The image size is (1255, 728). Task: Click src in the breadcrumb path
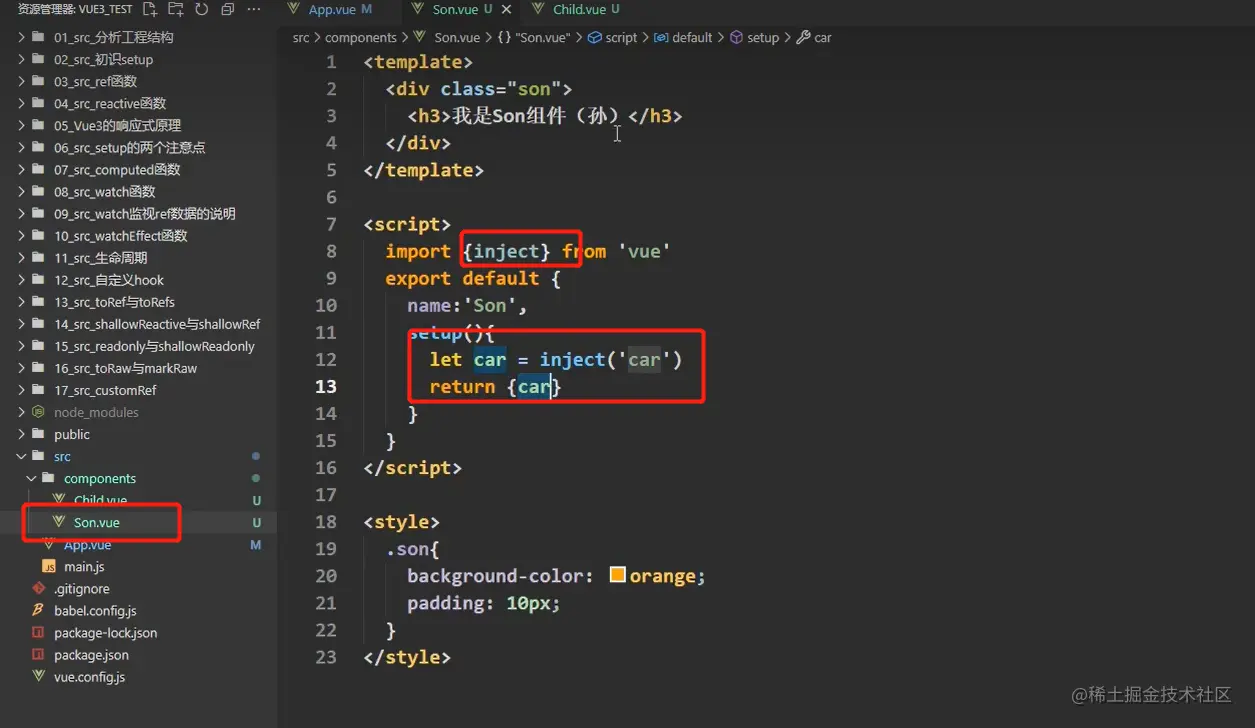(301, 37)
